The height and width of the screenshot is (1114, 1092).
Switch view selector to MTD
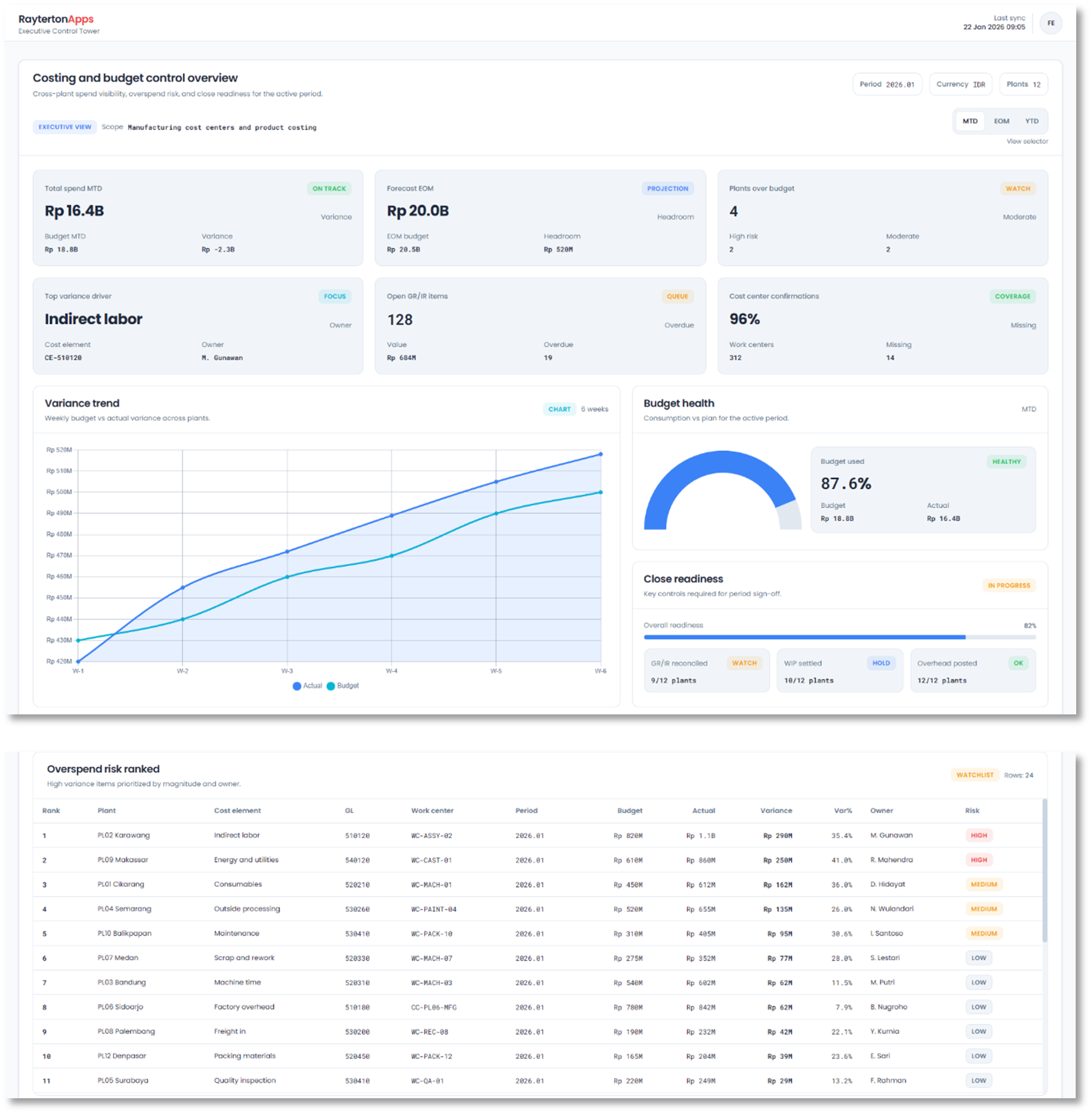coord(969,121)
